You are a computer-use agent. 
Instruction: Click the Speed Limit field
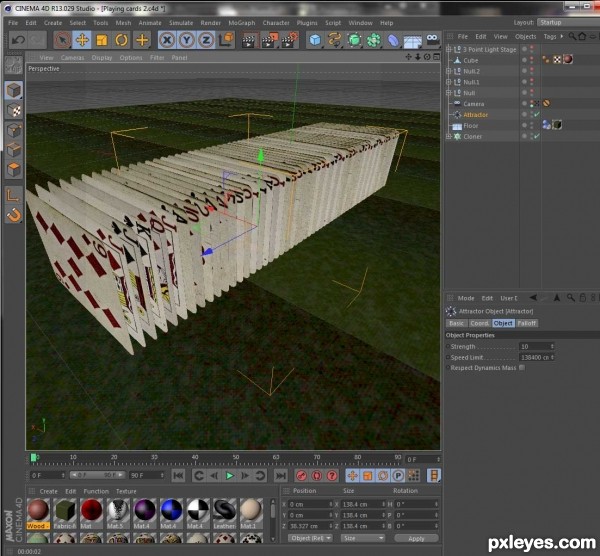[536, 357]
